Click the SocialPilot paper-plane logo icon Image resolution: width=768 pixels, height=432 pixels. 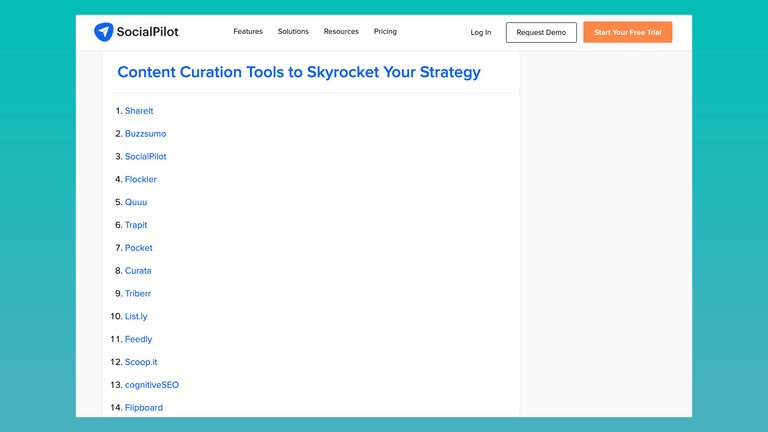104,32
